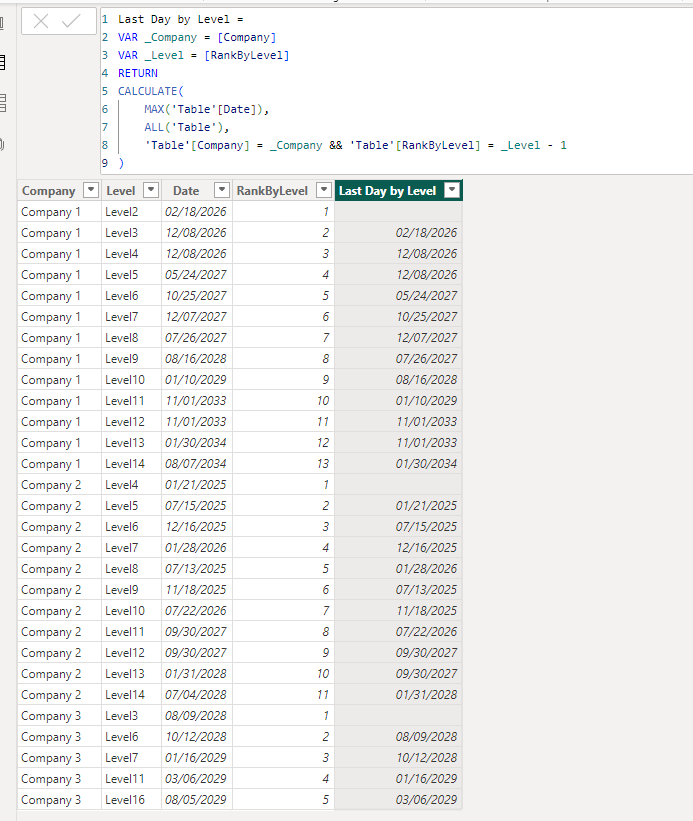Select Last Day cell 08/16/2028 in Level10 row

pyautogui.click(x=399, y=380)
